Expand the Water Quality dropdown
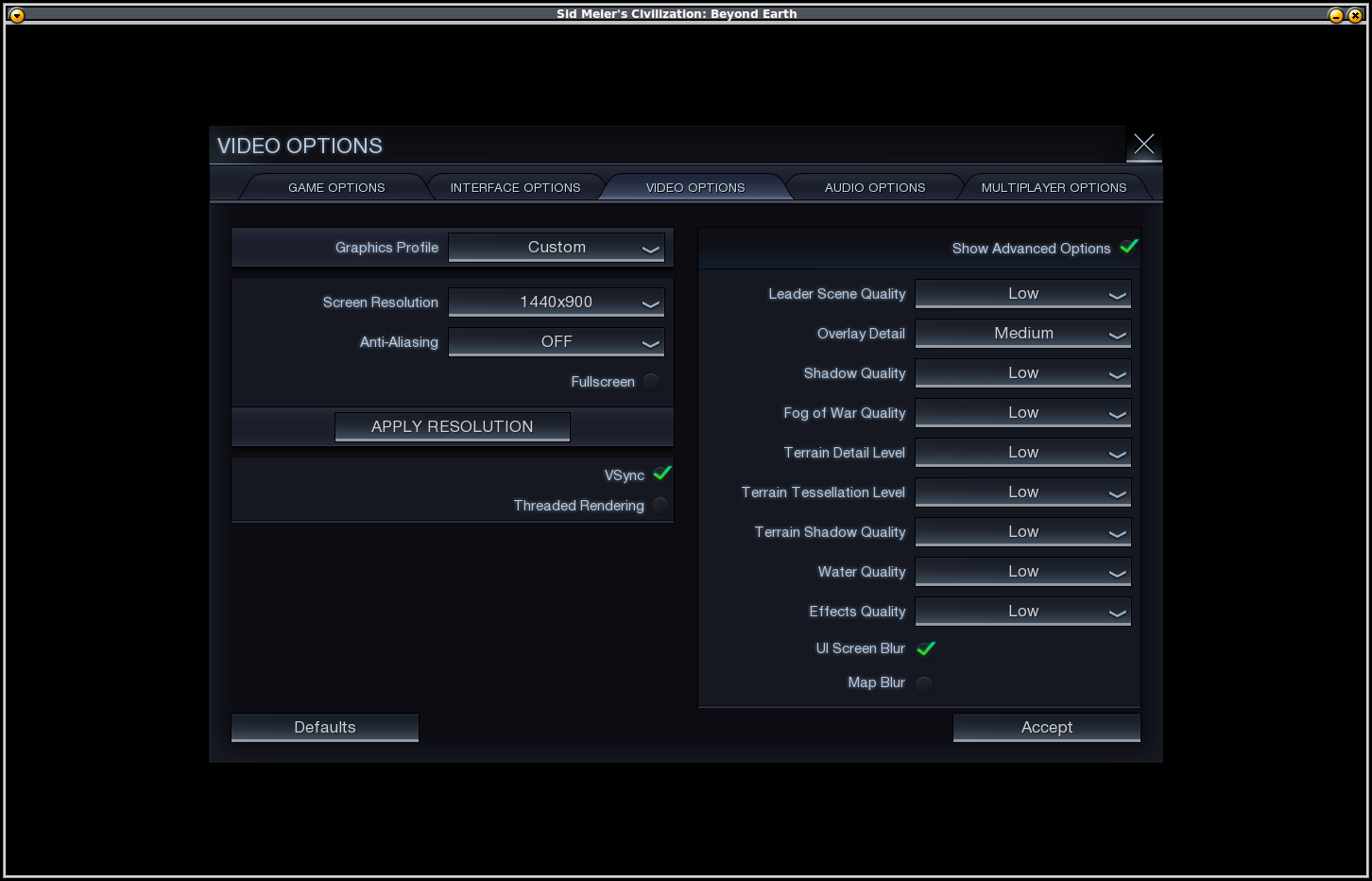The height and width of the screenshot is (881, 1372). [x=1022, y=572]
